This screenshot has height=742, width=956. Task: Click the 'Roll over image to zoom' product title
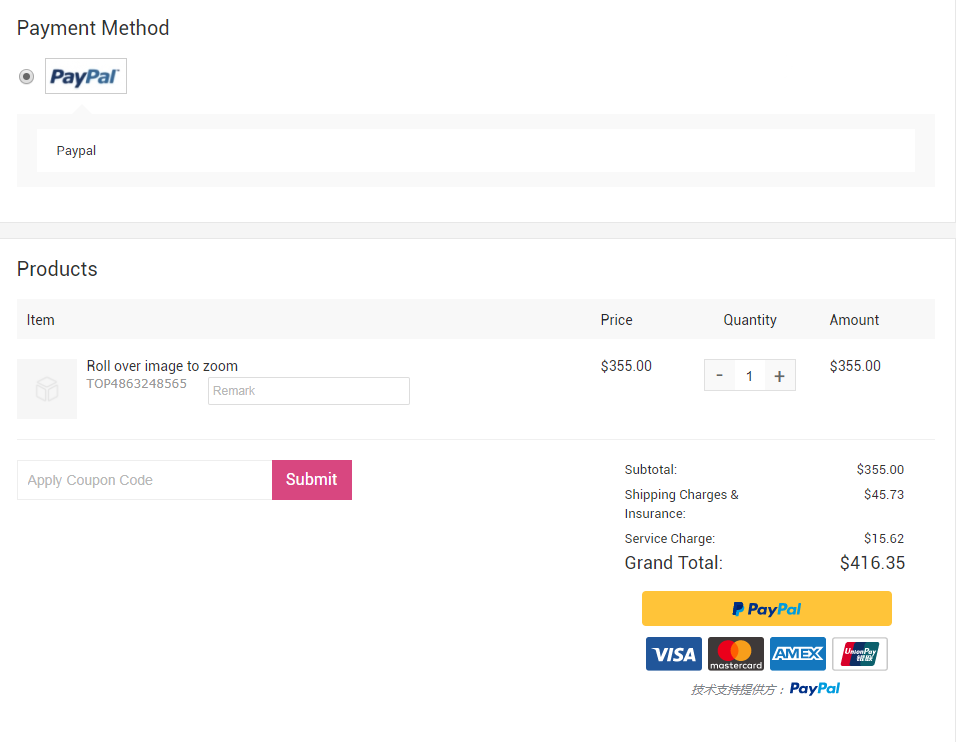point(162,366)
